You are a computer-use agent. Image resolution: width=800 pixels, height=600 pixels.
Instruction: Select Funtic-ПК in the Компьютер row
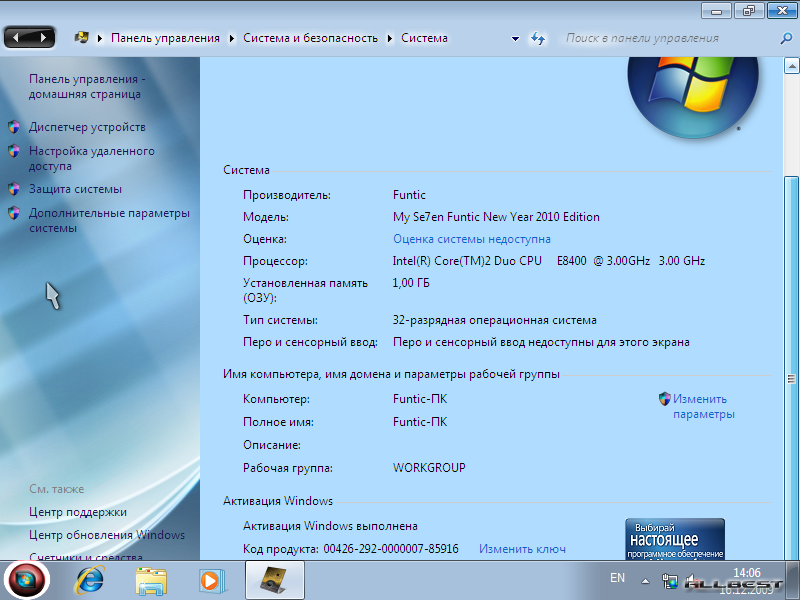420,399
